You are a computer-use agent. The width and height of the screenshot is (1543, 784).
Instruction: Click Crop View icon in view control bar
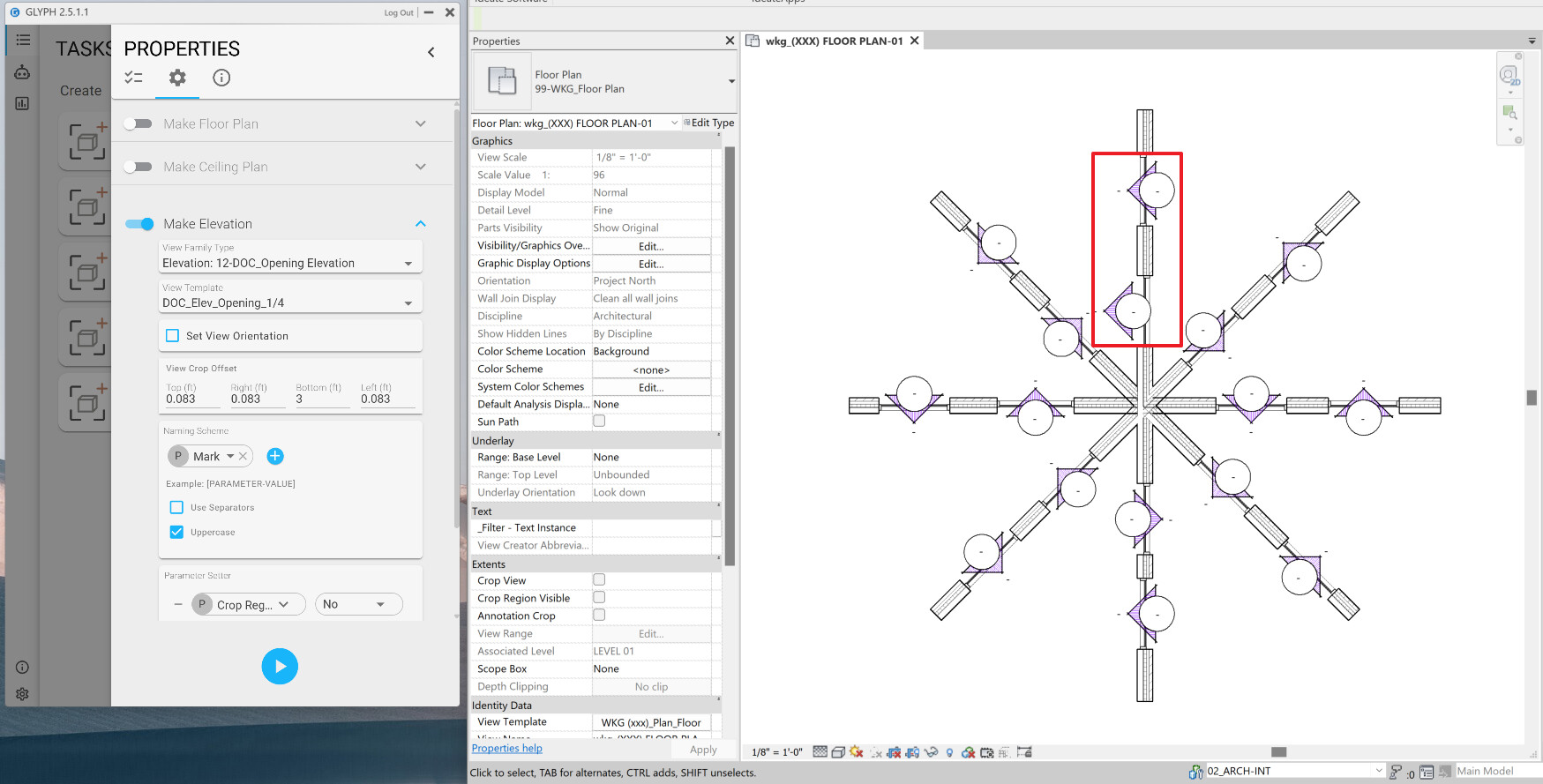pyautogui.click(x=894, y=752)
